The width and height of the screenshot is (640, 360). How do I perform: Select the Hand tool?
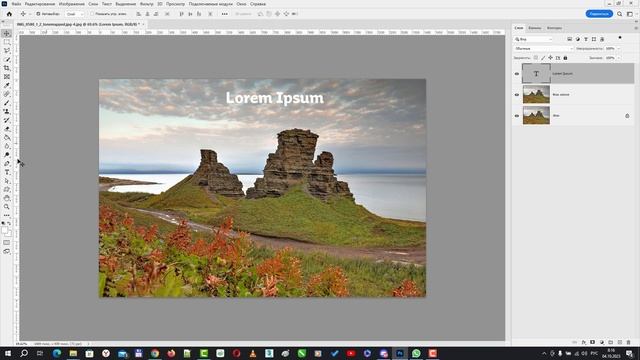7,198
